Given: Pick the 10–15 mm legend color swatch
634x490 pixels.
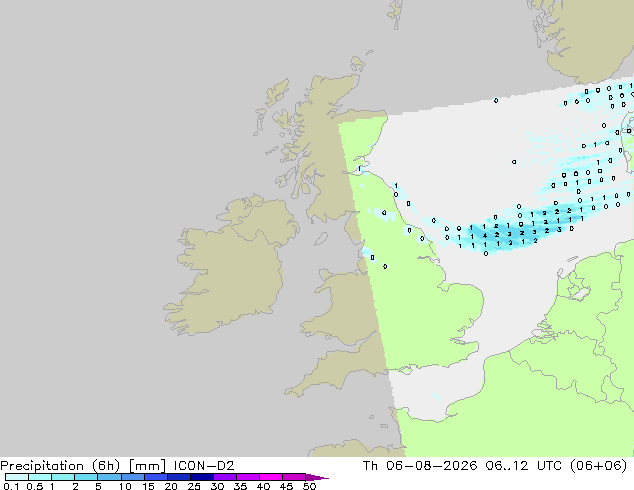Looking at the screenshot, I should click(132, 477).
